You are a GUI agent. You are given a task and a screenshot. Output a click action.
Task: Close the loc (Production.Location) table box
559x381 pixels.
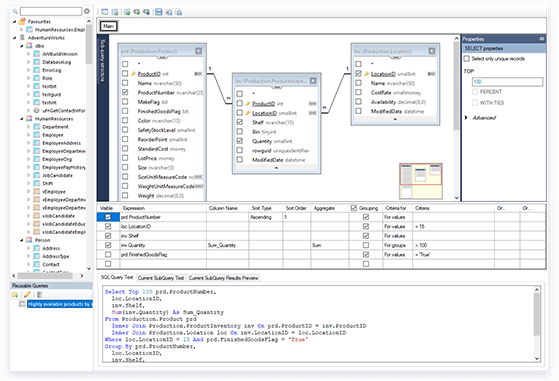[x=432, y=51]
